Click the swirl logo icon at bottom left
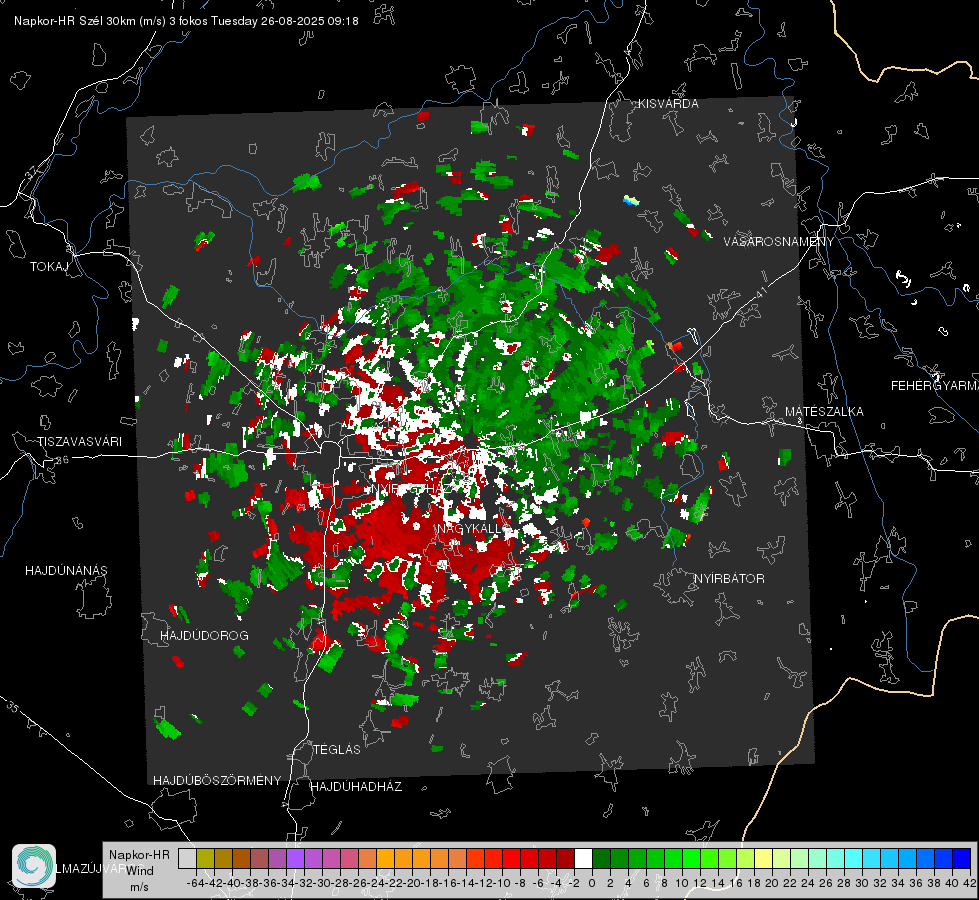The width and height of the screenshot is (979, 900). point(34,866)
